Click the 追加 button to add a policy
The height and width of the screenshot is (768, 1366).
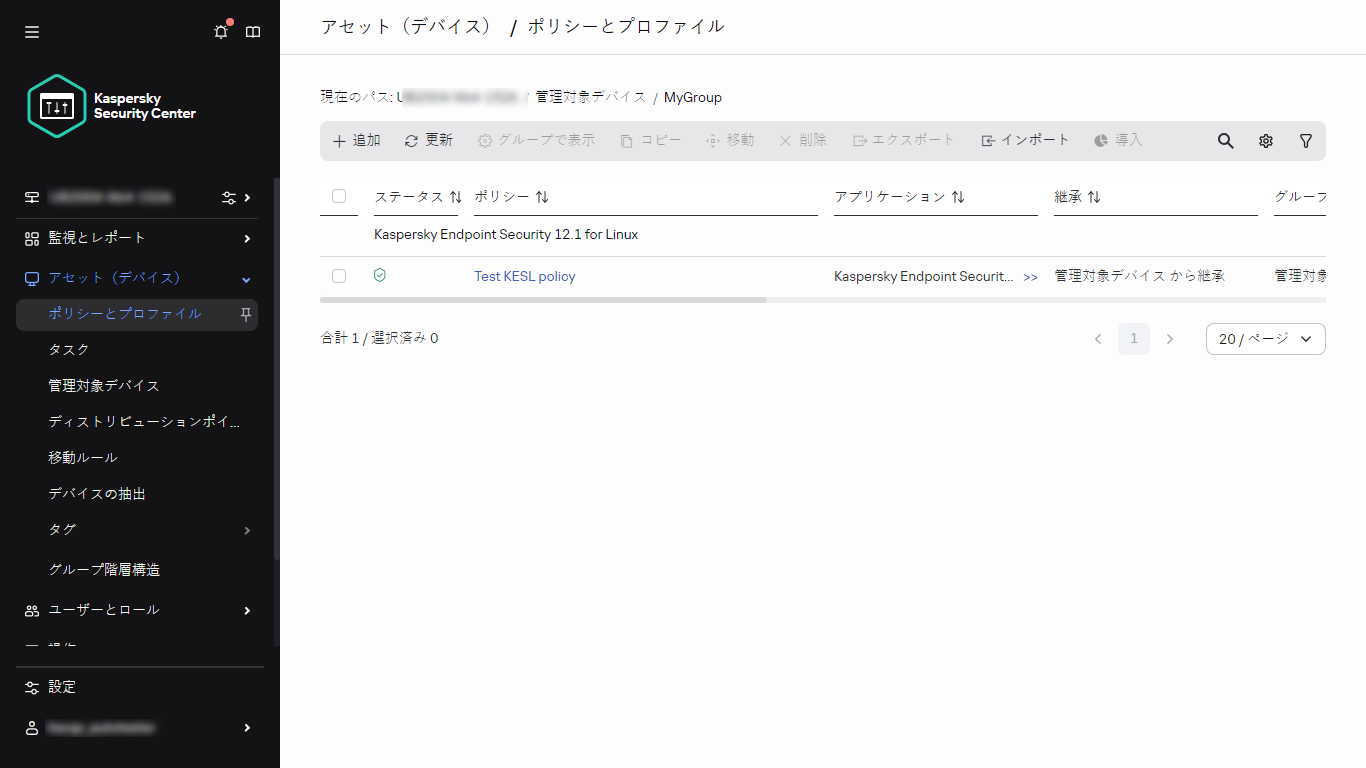(355, 140)
